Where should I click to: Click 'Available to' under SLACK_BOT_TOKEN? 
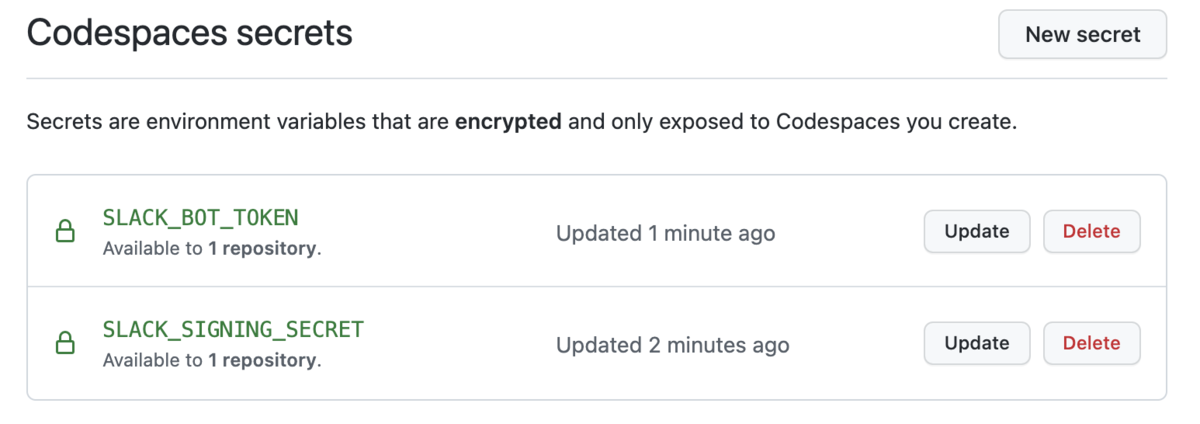(152, 249)
